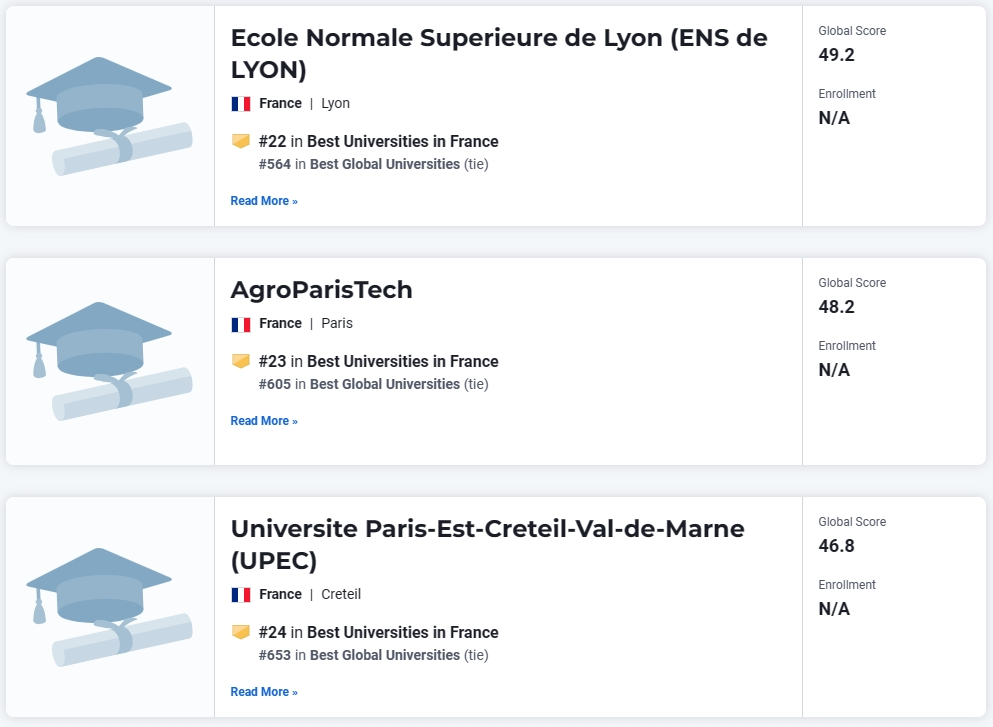The height and width of the screenshot is (727, 993).
Task: Click Read More for ENS de Lyon
Action: point(264,201)
